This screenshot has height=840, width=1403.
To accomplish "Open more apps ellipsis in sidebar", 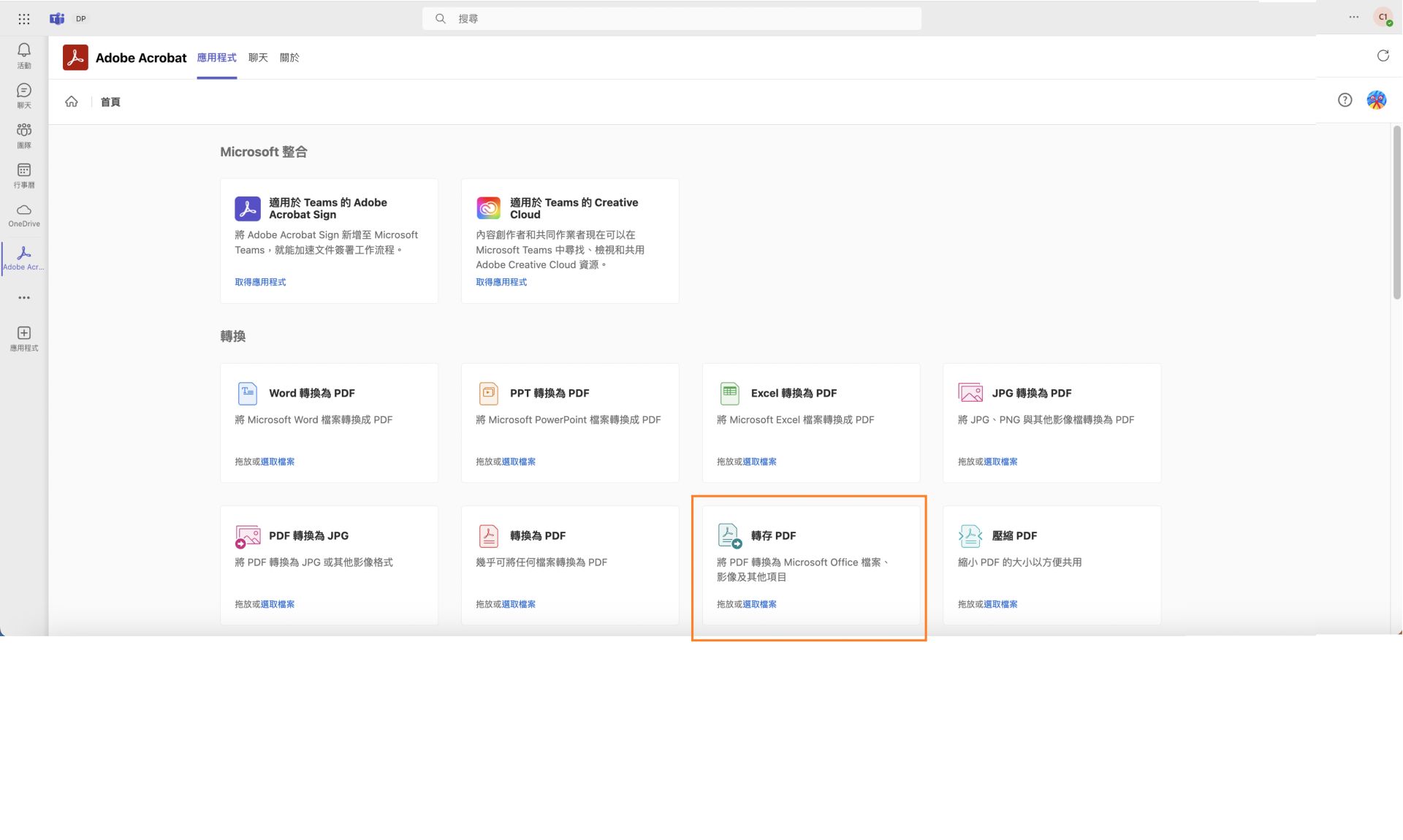I will click(24, 298).
